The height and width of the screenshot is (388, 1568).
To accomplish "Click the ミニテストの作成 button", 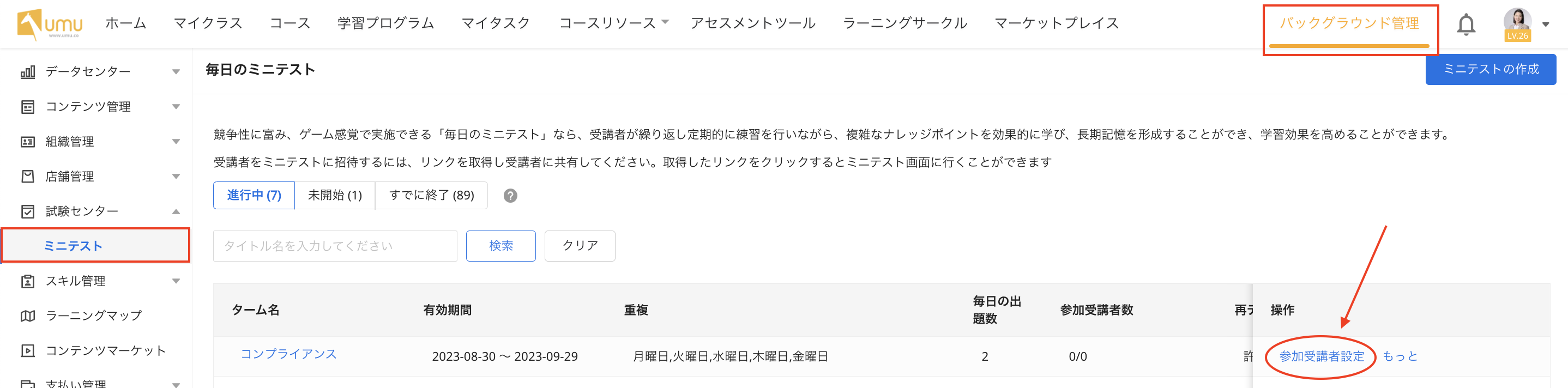I will click(1490, 69).
